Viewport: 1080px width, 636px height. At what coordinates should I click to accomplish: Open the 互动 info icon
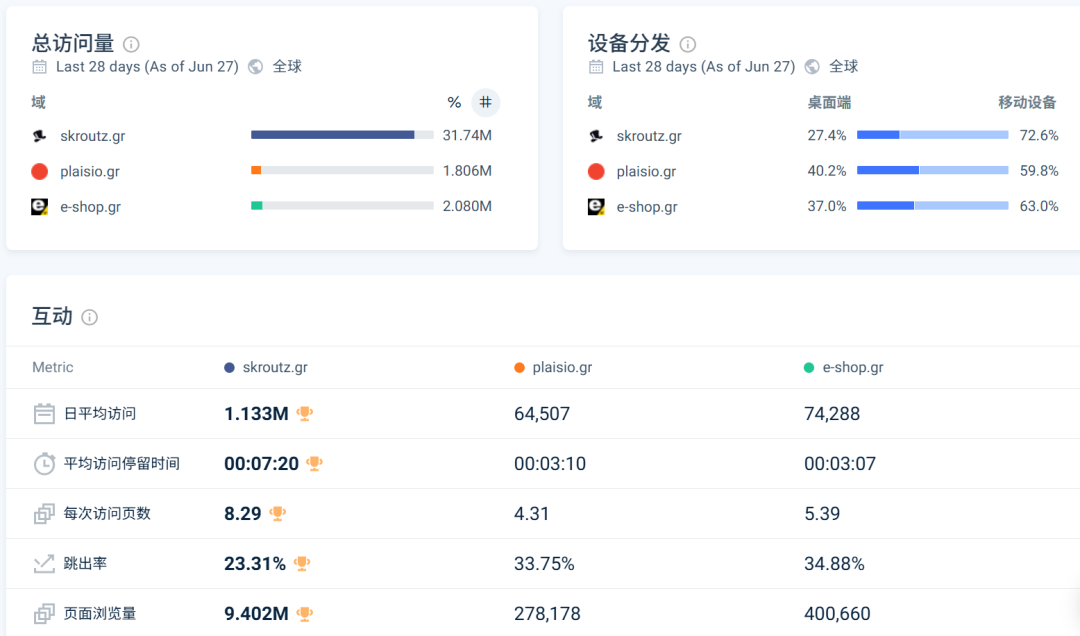click(90, 318)
